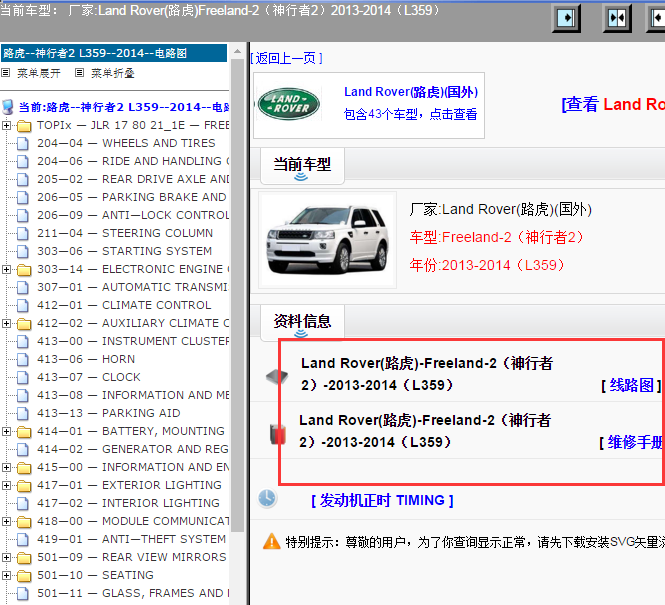Click the folder icon of 501-09 REAR VIEW MIRRORS

(24, 558)
